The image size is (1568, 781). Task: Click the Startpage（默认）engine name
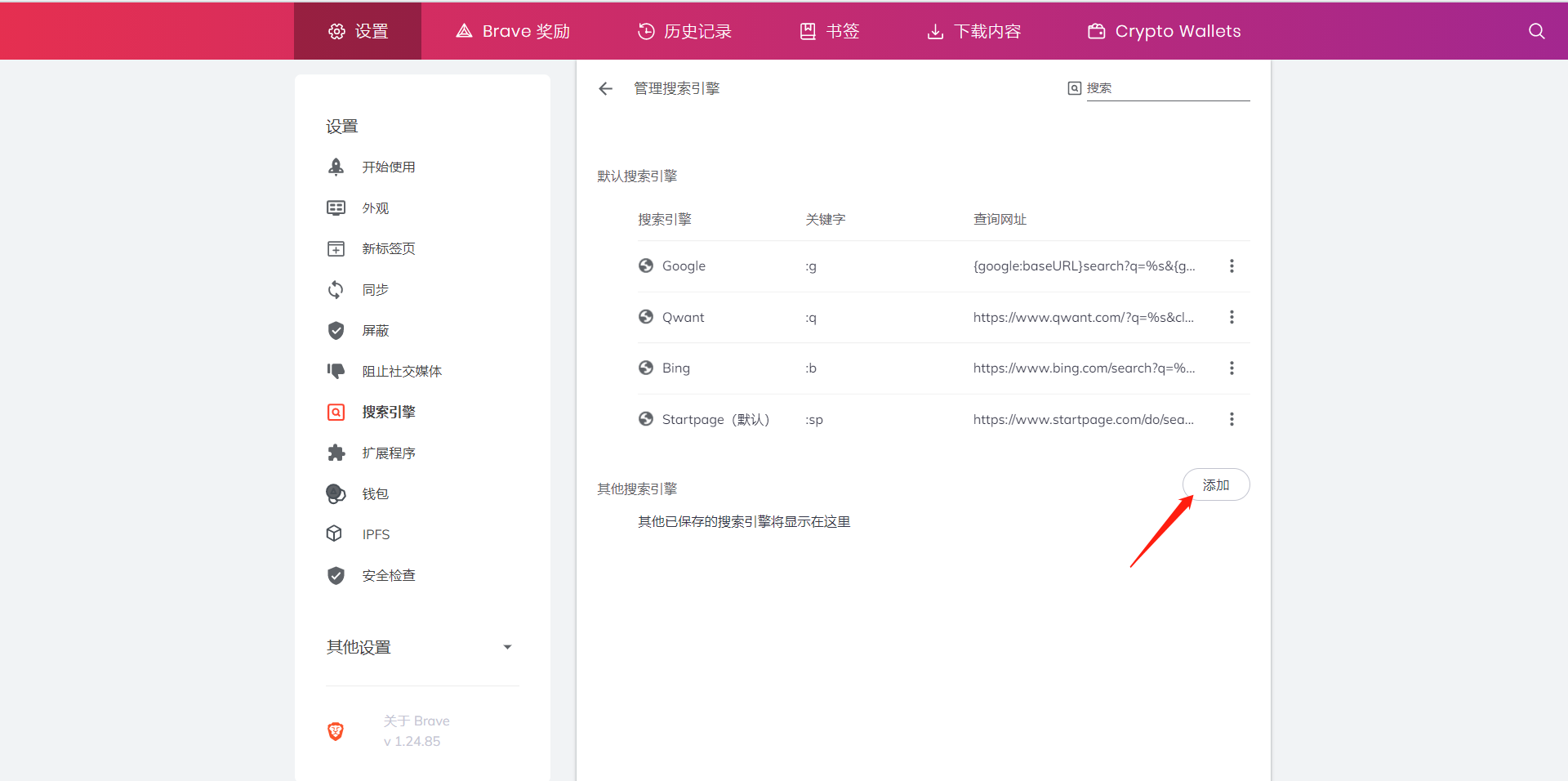pos(716,419)
